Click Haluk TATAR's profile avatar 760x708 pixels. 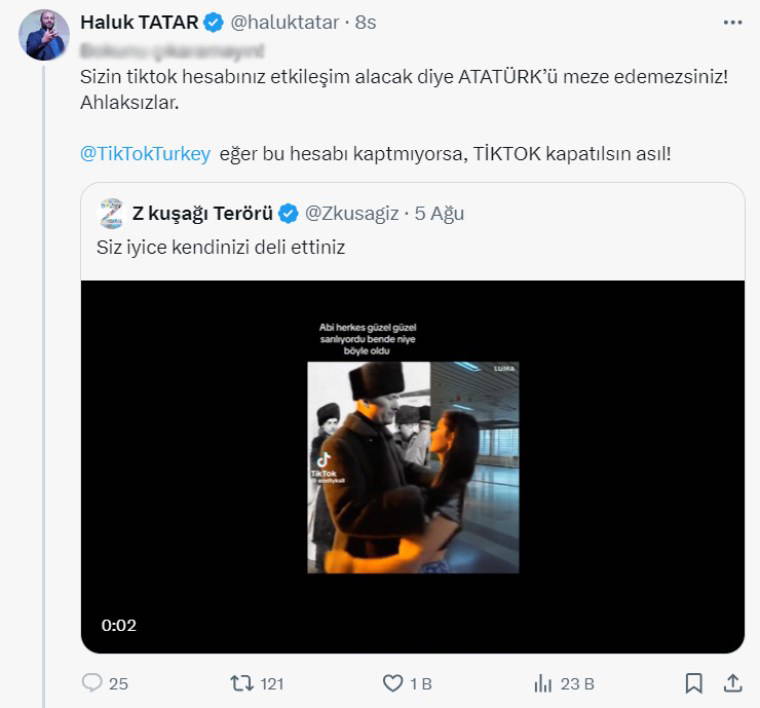45,36
